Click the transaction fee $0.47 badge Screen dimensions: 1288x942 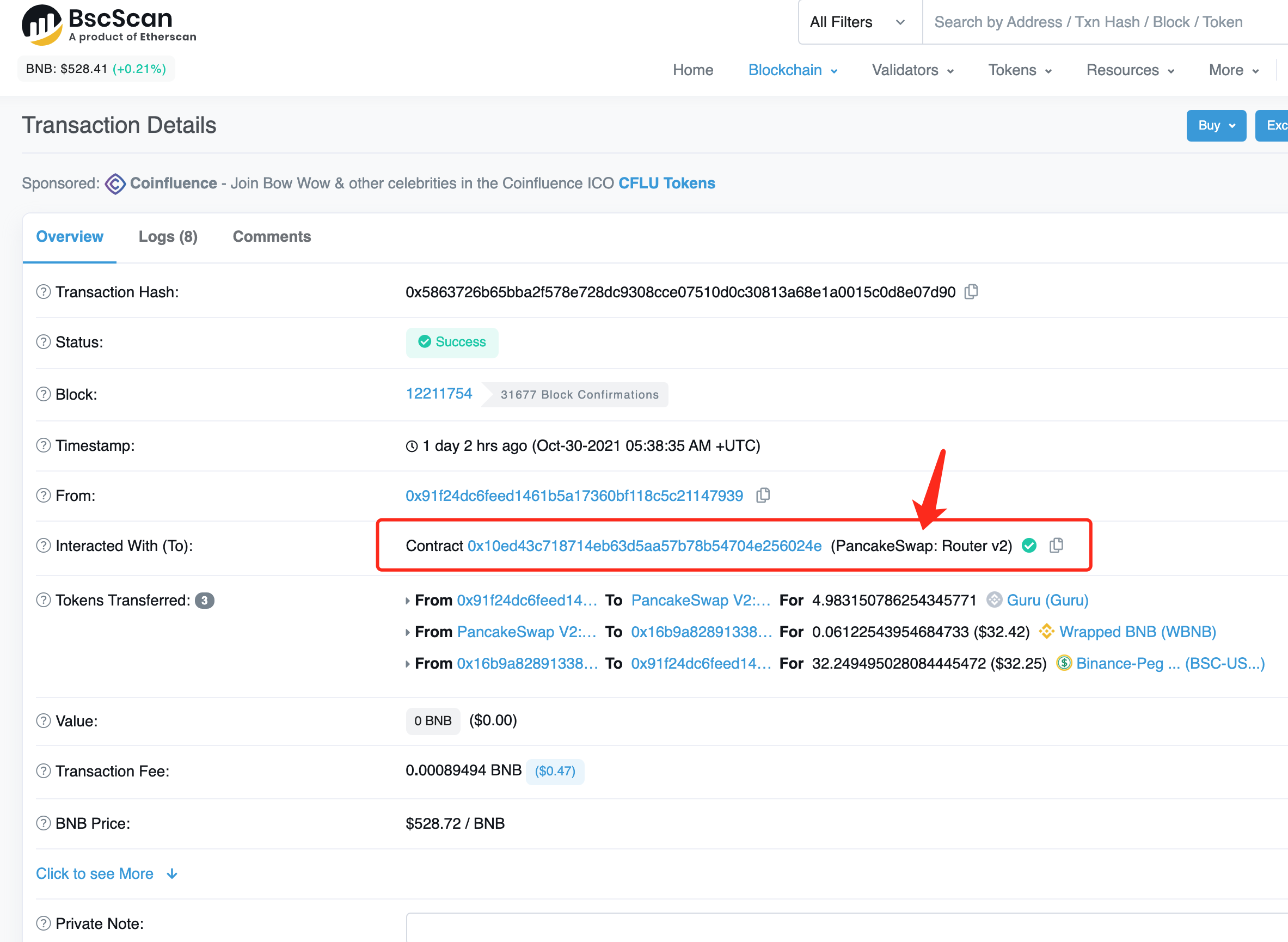point(555,771)
